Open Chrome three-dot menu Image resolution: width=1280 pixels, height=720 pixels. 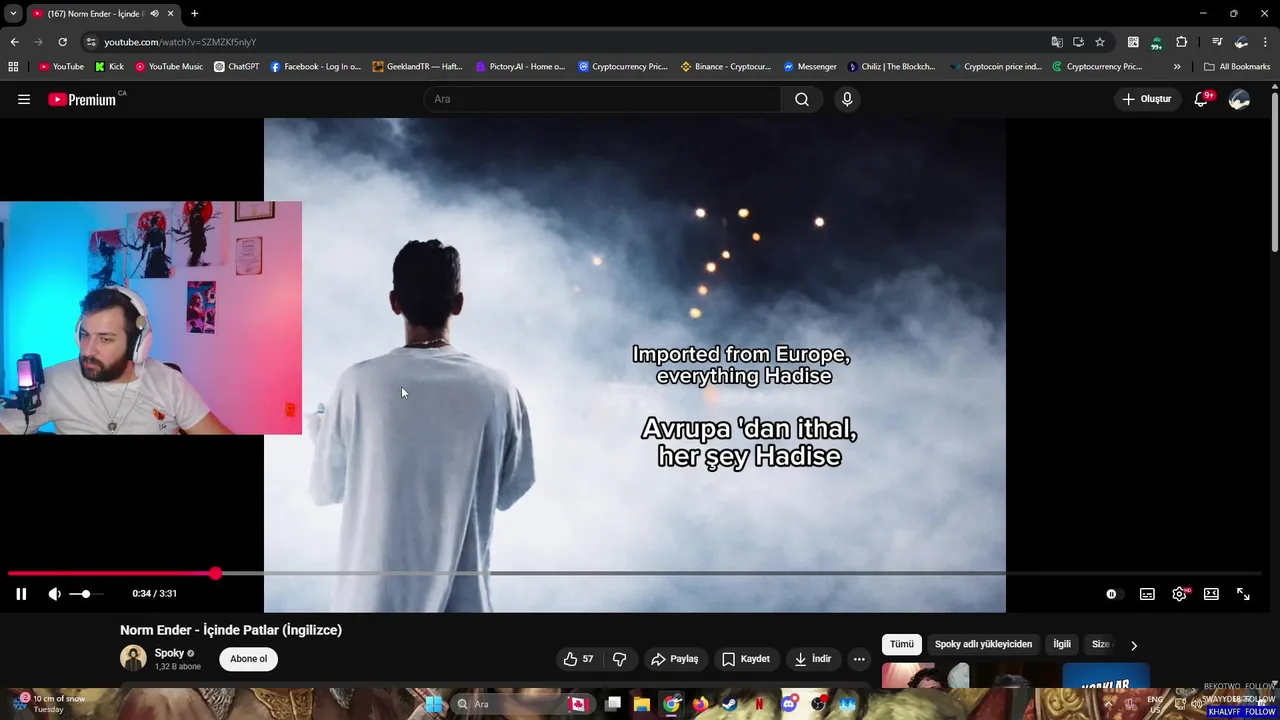pyautogui.click(x=1265, y=42)
